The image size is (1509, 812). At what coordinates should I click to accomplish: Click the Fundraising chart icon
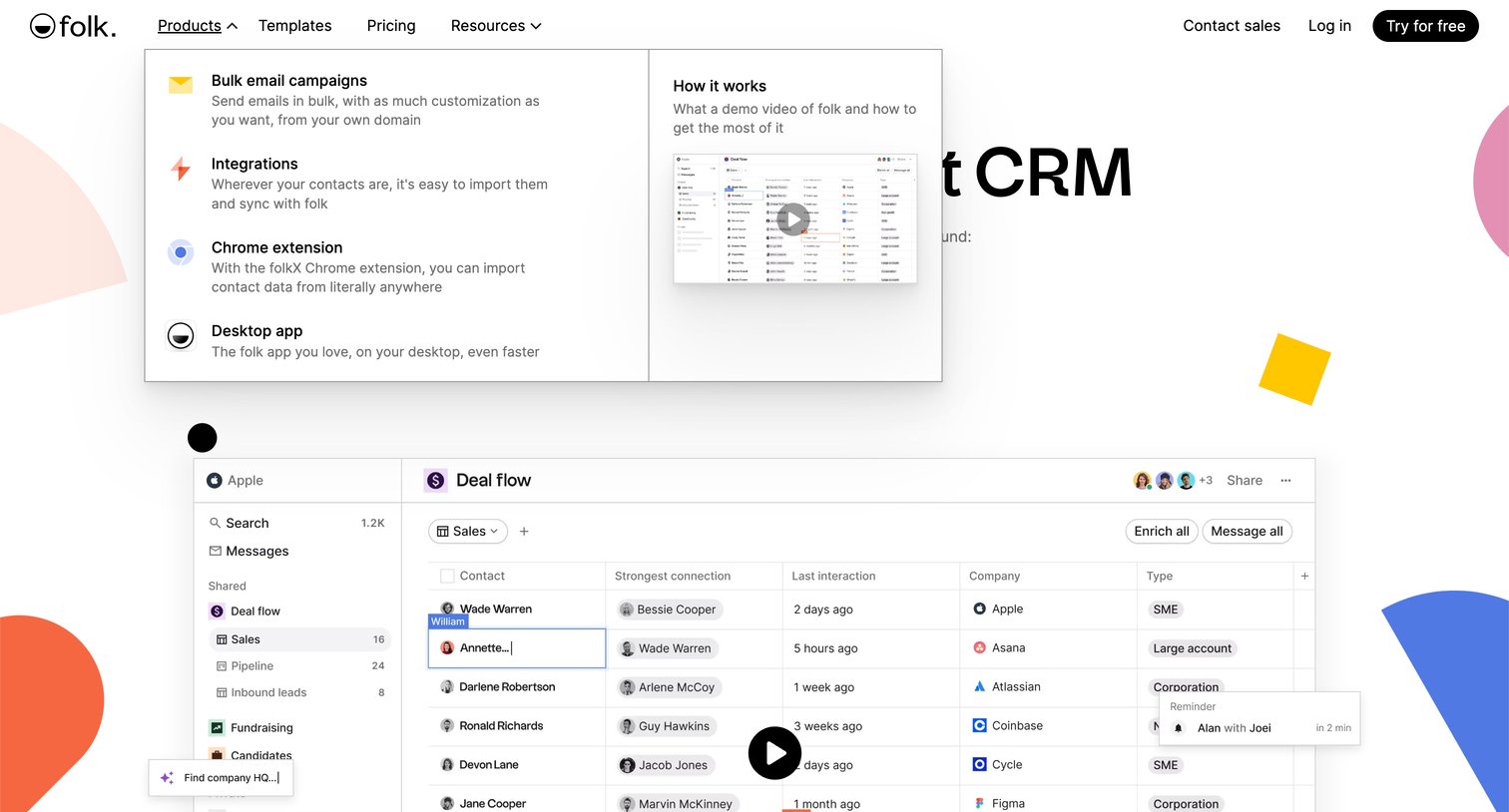(217, 728)
